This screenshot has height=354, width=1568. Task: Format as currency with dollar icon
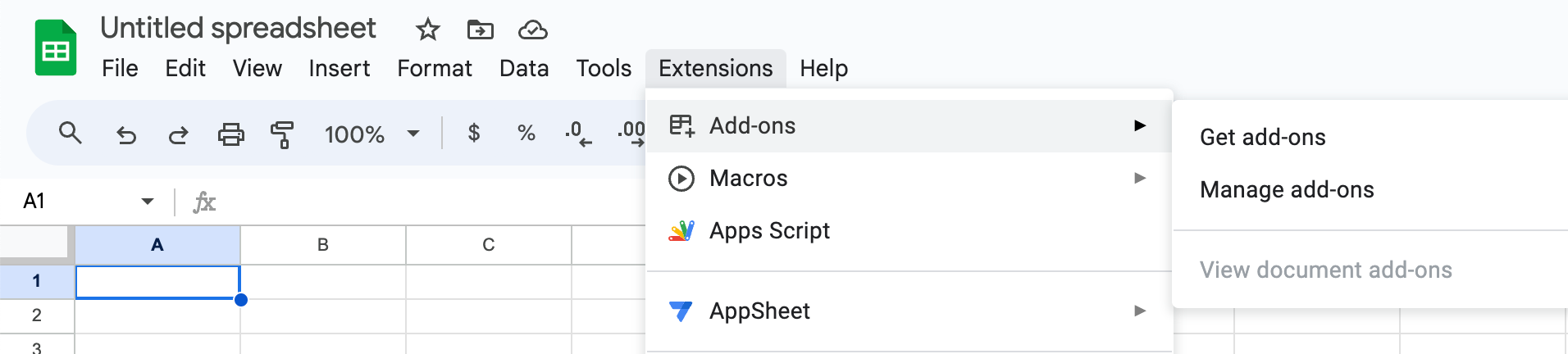coord(473,133)
